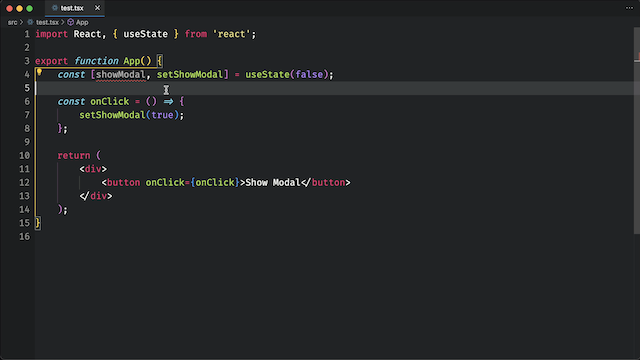Viewport: 640px width, 360px height.
Task: Click the vertical scrollbar of the editor
Action: click(637, 131)
